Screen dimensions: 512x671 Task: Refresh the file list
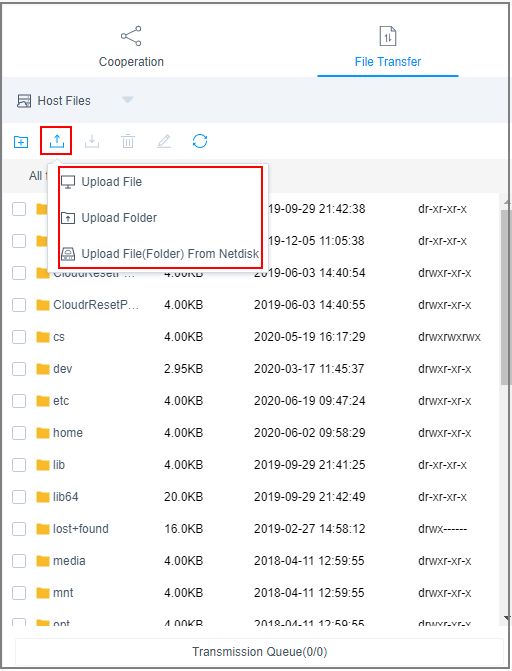(x=200, y=141)
